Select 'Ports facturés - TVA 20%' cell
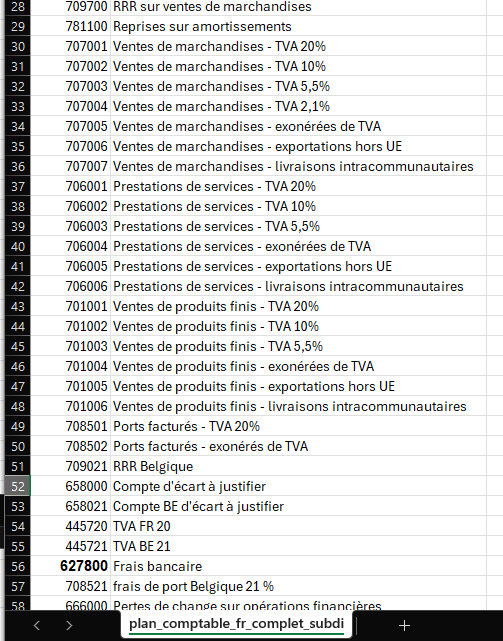Viewport: 503px width, 641px height. pos(298,426)
